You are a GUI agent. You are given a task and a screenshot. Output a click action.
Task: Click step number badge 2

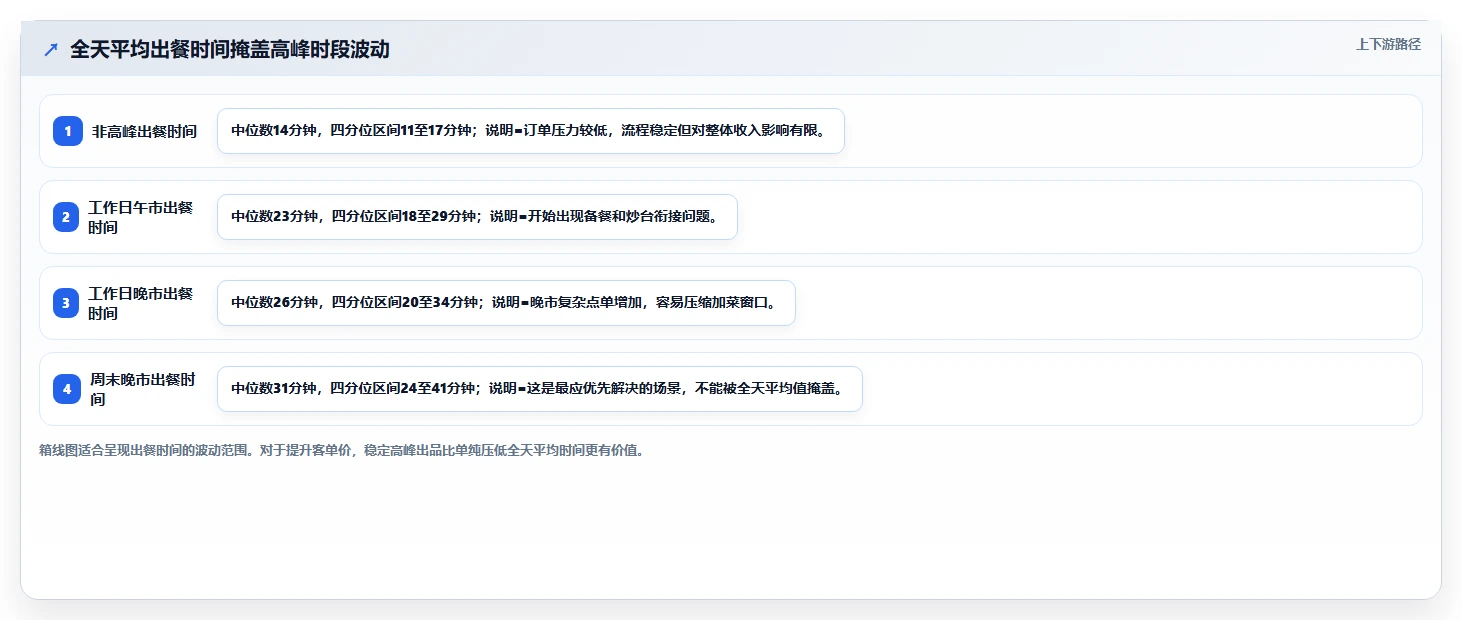[68, 217]
